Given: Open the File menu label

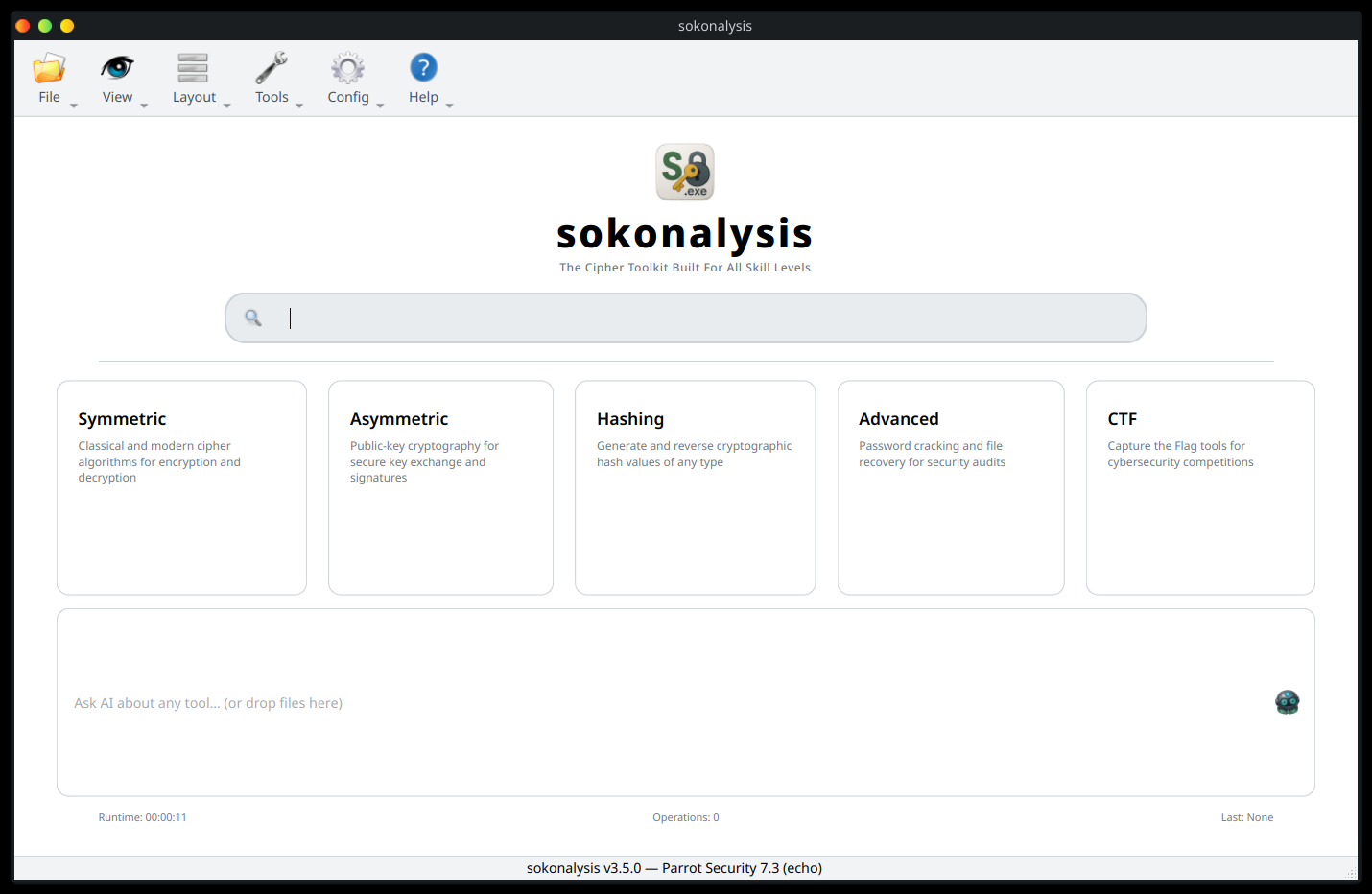Looking at the screenshot, I should (49, 97).
